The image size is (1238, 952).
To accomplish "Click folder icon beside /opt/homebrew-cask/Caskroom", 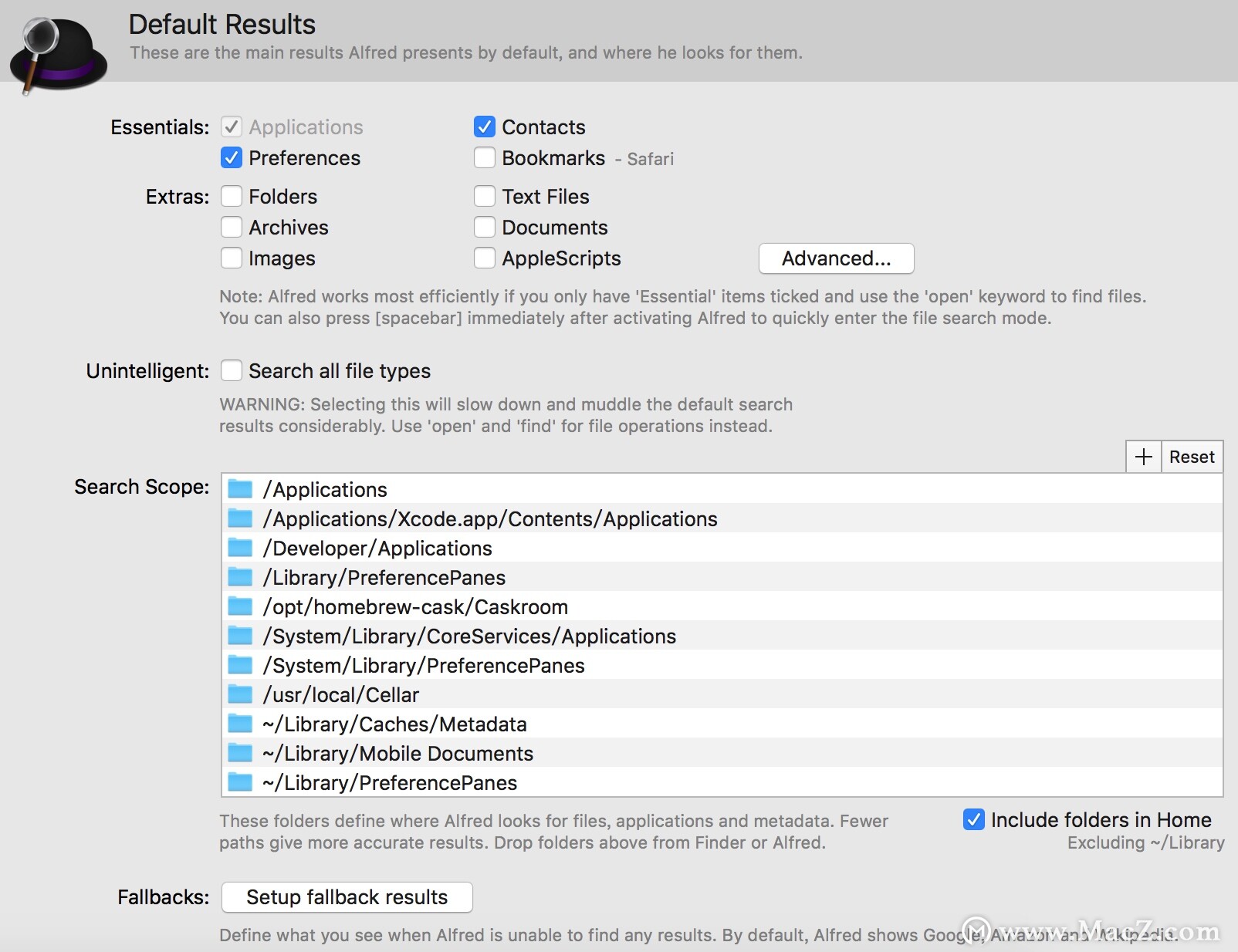I will (240, 606).
